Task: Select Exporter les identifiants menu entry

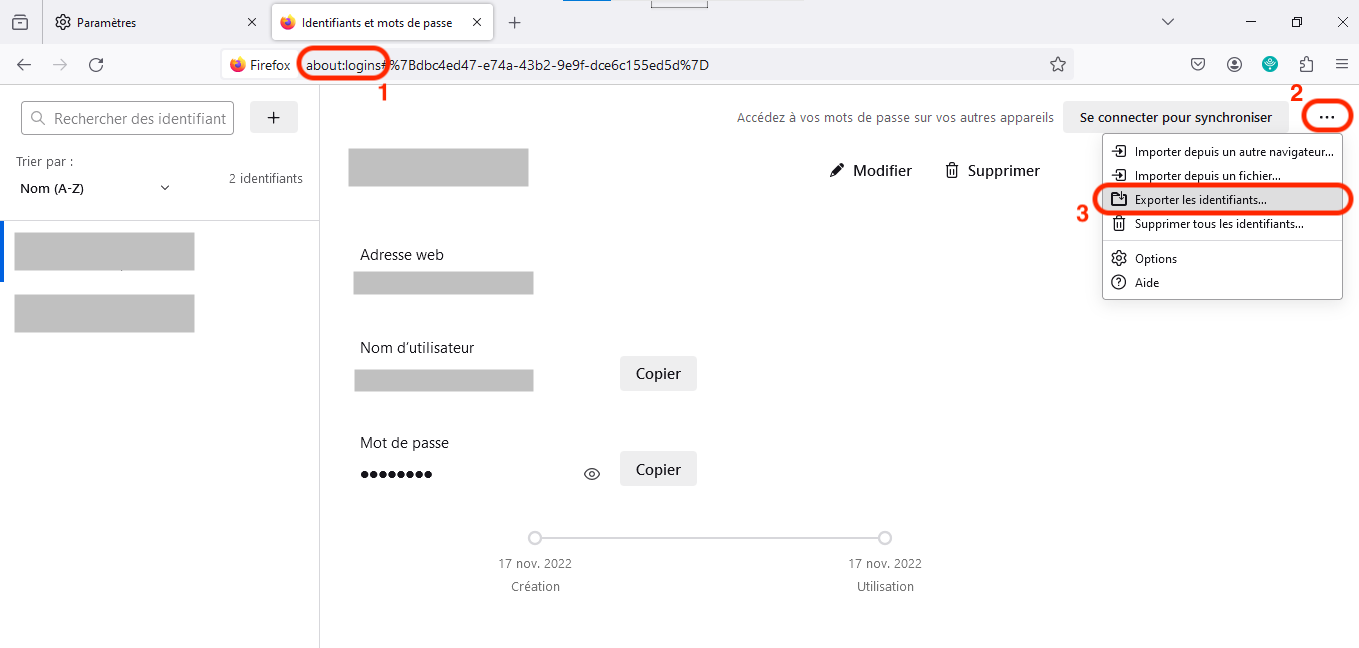Action: 1200,200
